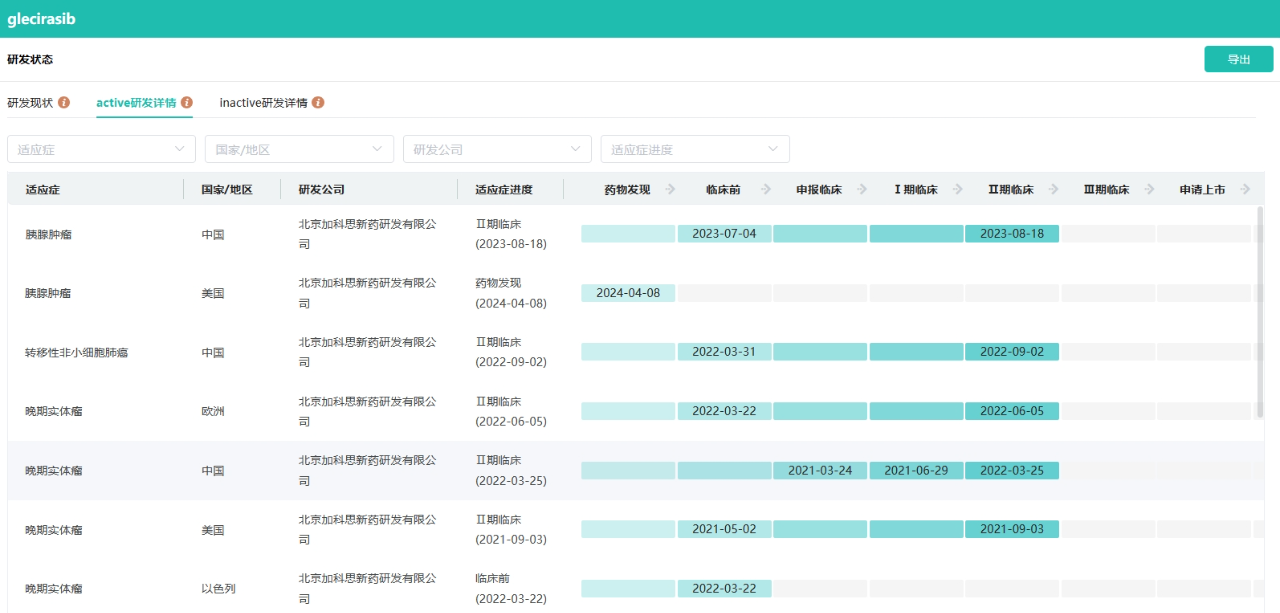Open the 研发公司 filter dropdown

(x=497, y=149)
